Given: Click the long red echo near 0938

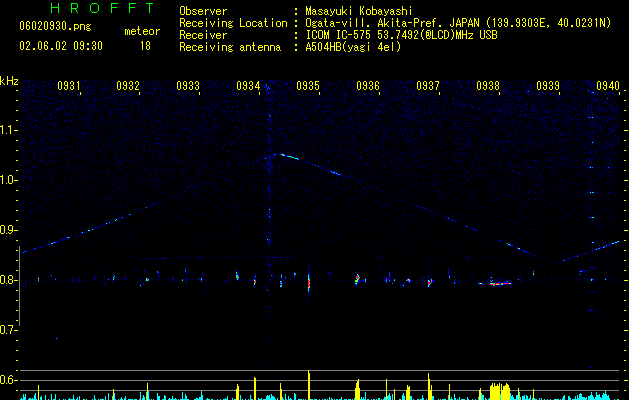Looking at the screenshot, I should point(500,284).
